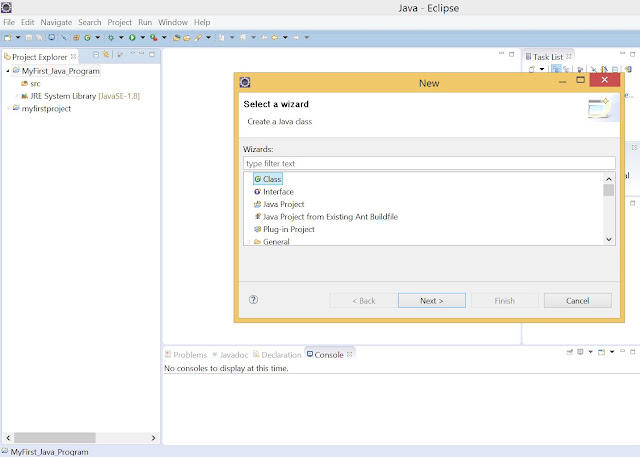Click the Open Task folder toolbar icon
Viewport: 640px width, 457px height.
(x=187, y=38)
